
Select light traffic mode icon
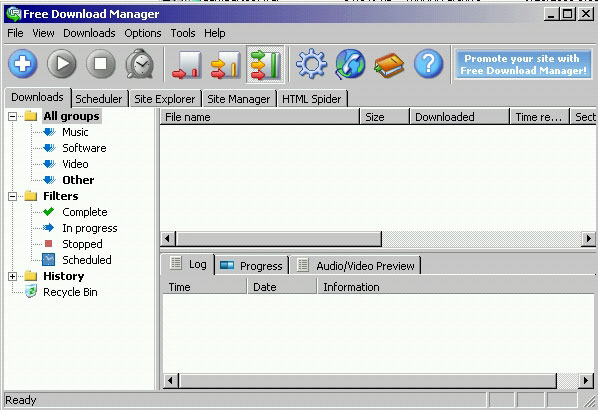coord(187,65)
